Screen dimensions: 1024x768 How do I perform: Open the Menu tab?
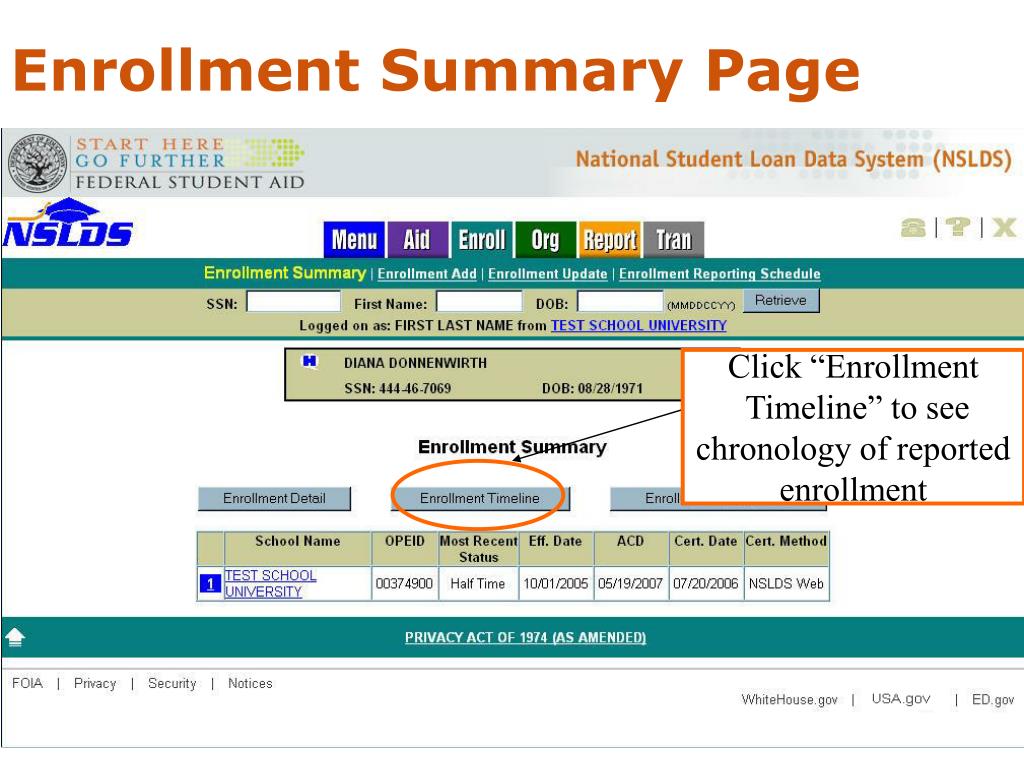(x=355, y=240)
